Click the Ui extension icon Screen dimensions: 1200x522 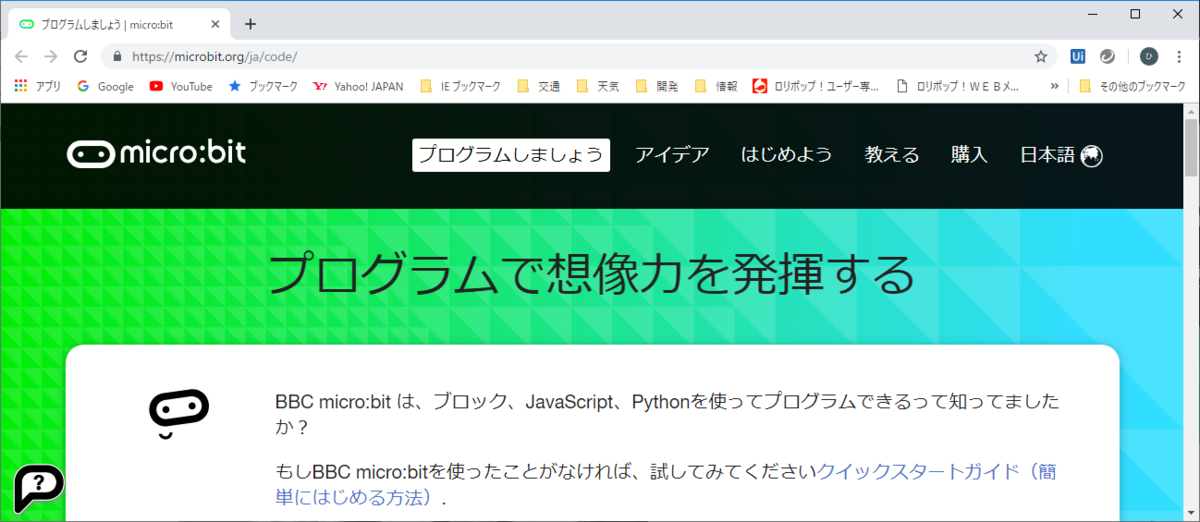(x=1078, y=57)
